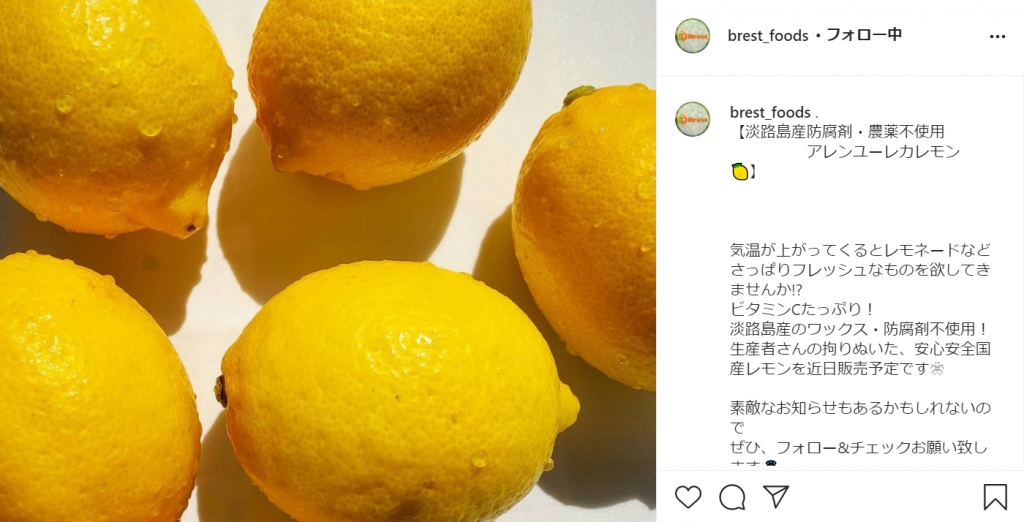This screenshot has width=1024, height=522.
Task: Click the 気温が上がってくると caption paragraph
Action: (x=860, y=269)
